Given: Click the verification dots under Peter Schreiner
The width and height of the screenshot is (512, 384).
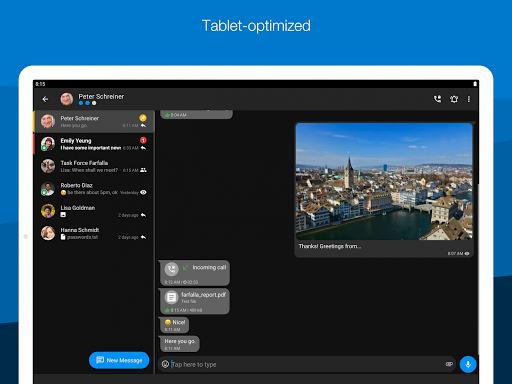Looking at the screenshot, I should (x=87, y=103).
